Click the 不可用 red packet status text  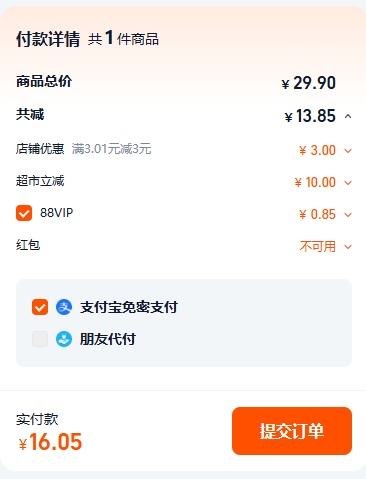tap(318, 247)
